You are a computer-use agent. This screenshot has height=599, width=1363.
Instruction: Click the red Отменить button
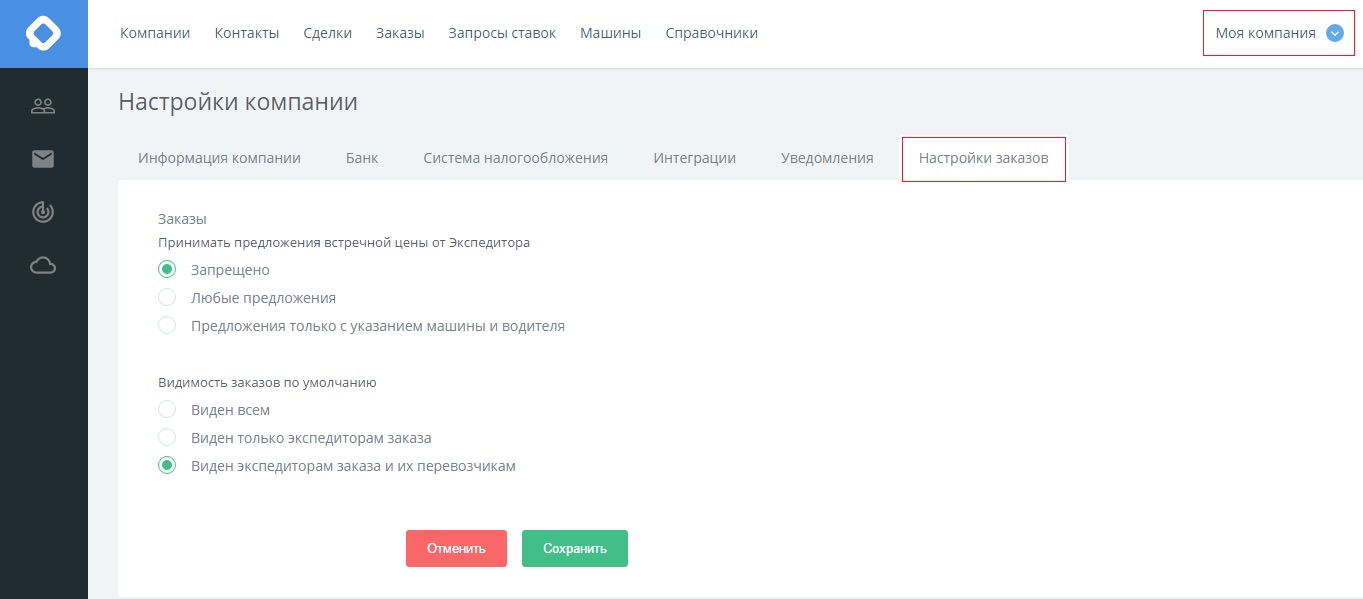pyautogui.click(x=456, y=548)
